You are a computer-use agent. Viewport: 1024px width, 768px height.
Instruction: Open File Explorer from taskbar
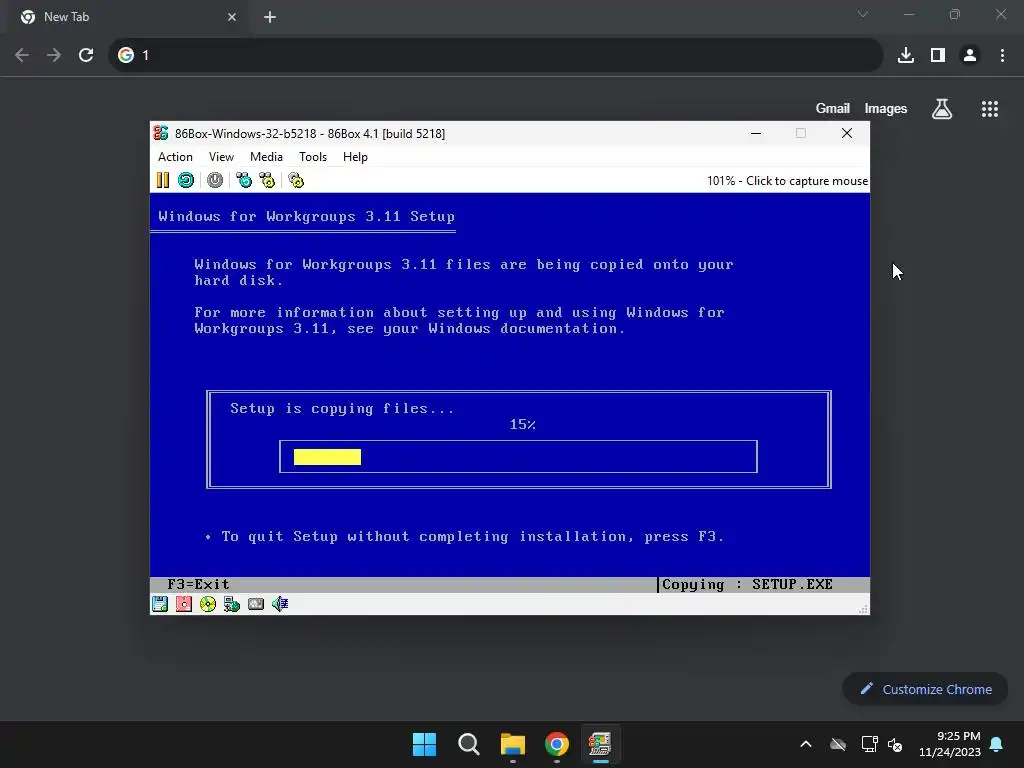click(x=513, y=744)
